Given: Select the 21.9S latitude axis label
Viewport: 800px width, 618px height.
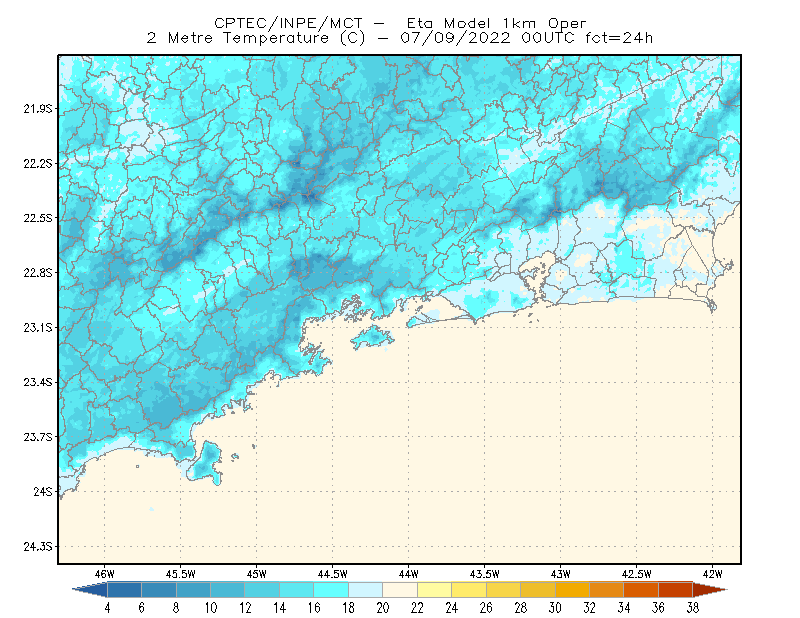Looking at the screenshot, I should coord(38,109).
